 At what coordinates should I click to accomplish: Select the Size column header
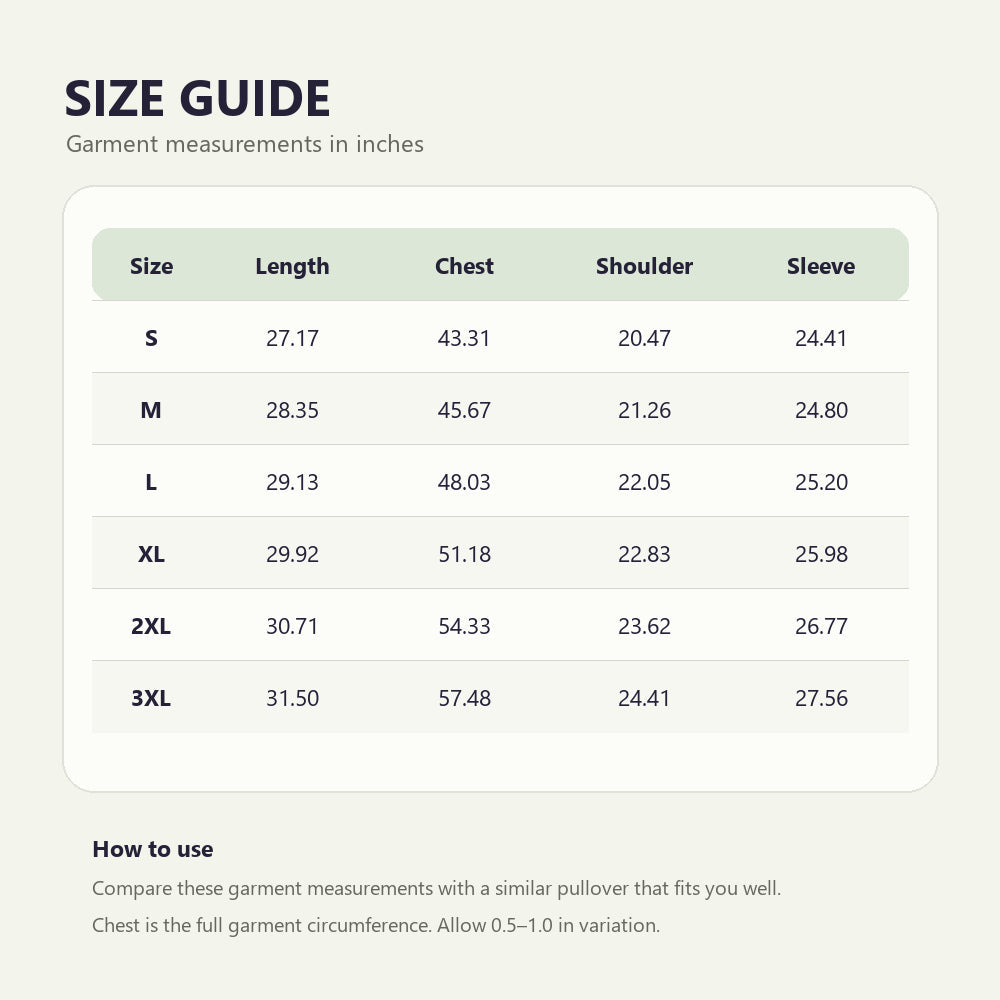click(x=151, y=266)
